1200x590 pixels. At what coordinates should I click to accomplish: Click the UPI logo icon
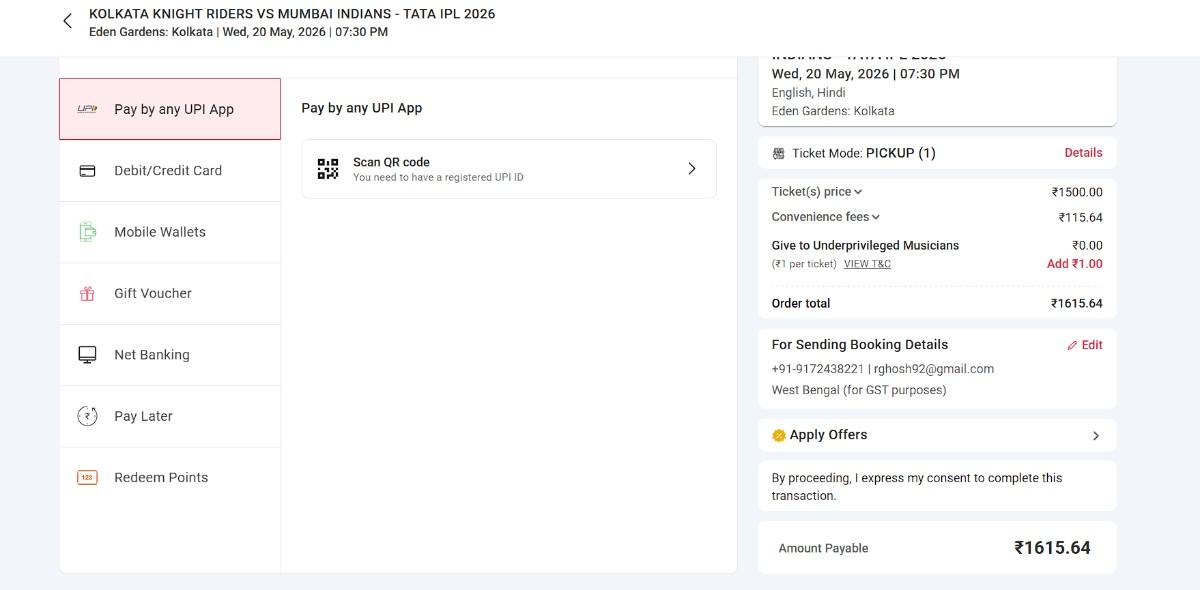(x=87, y=109)
